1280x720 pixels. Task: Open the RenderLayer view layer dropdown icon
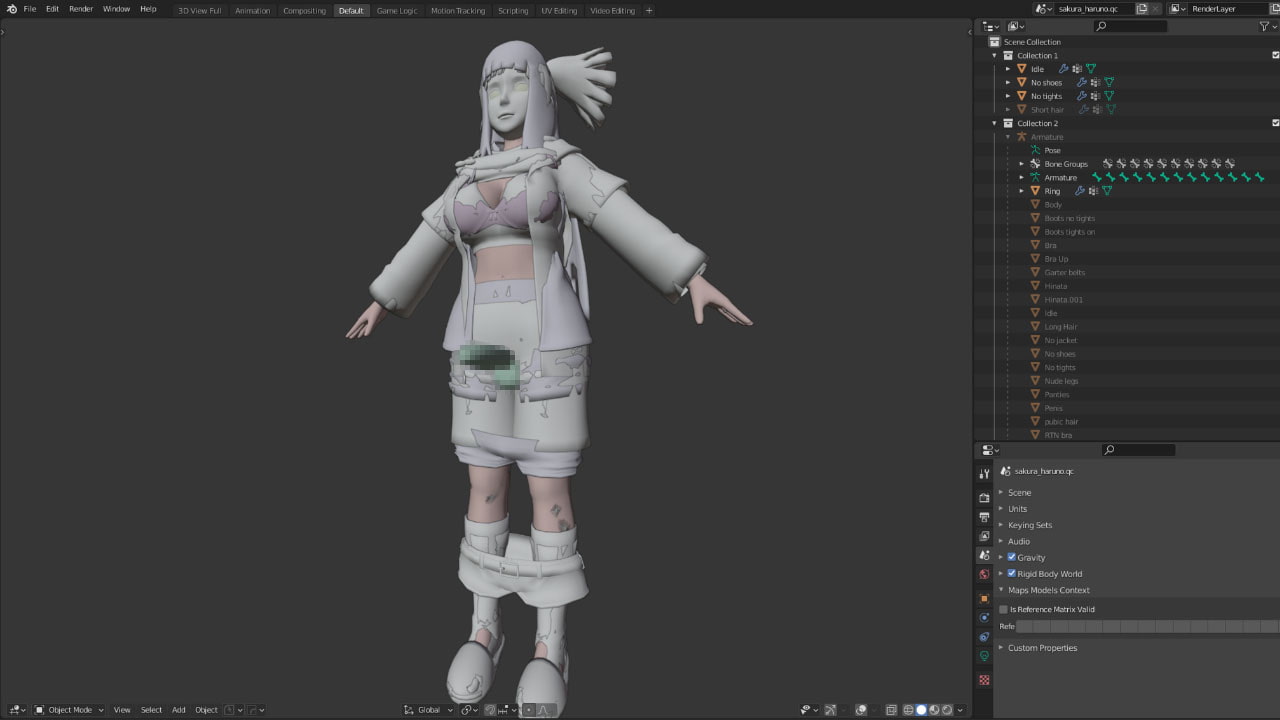coord(1178,9)
